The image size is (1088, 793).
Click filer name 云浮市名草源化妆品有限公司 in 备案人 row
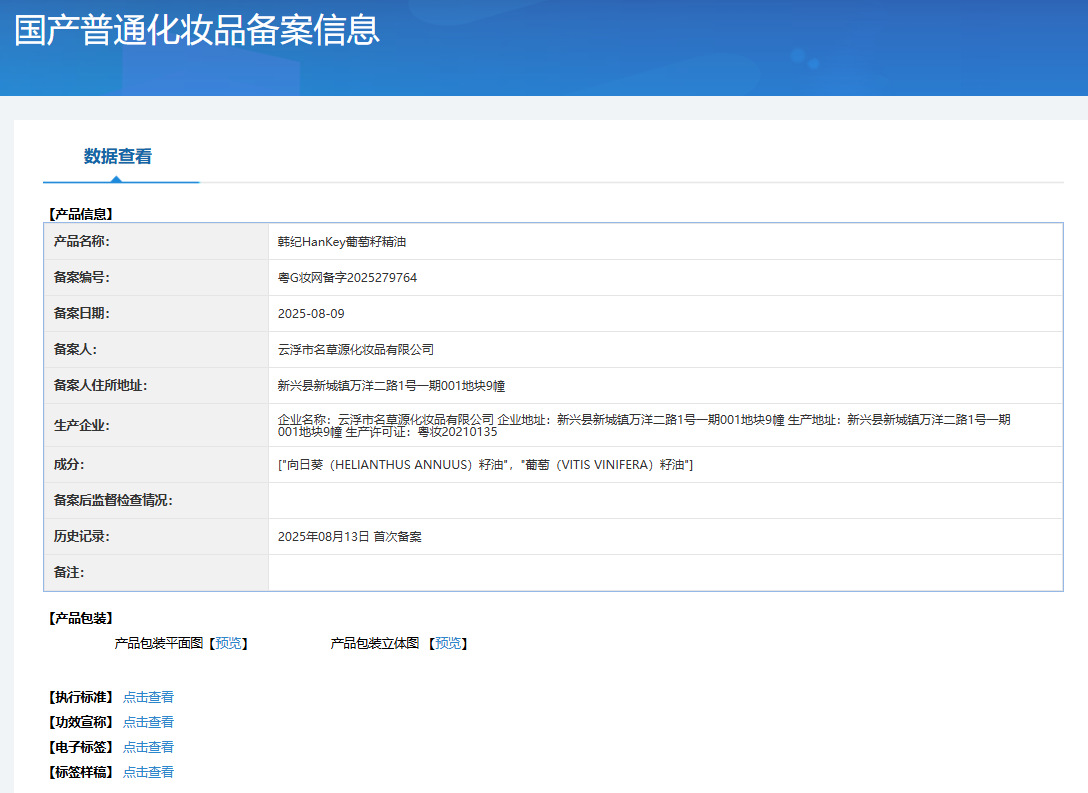click(x=356, y=350)
